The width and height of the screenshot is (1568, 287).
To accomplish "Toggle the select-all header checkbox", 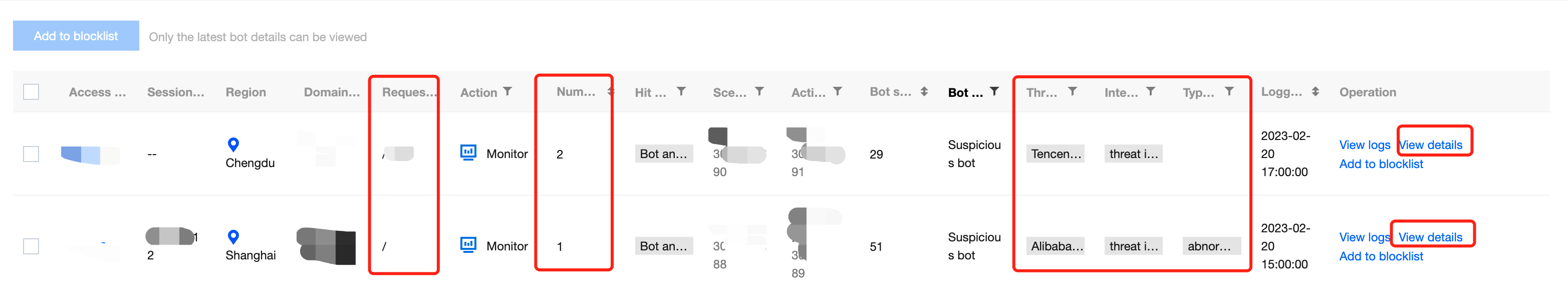I will (x=31, y=92).
